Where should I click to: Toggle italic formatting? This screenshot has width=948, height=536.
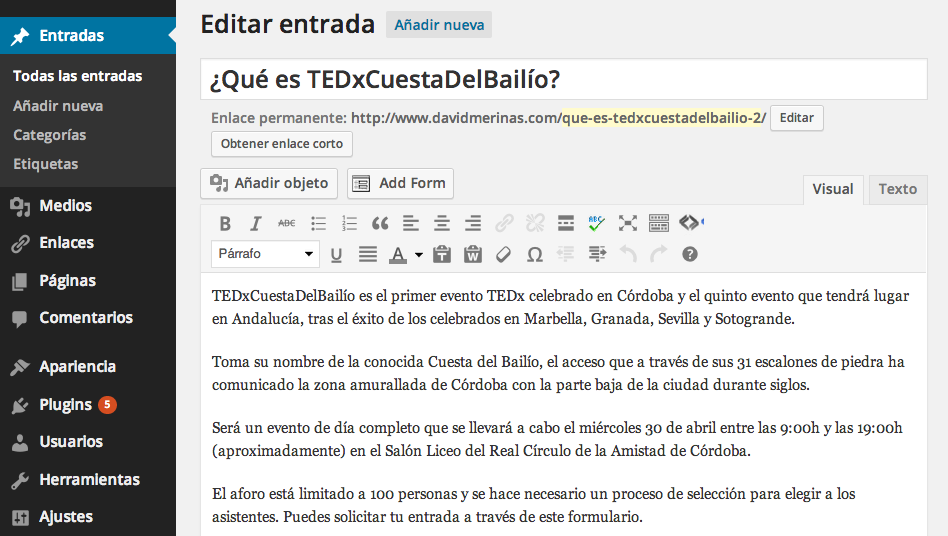tap(255, 224)
